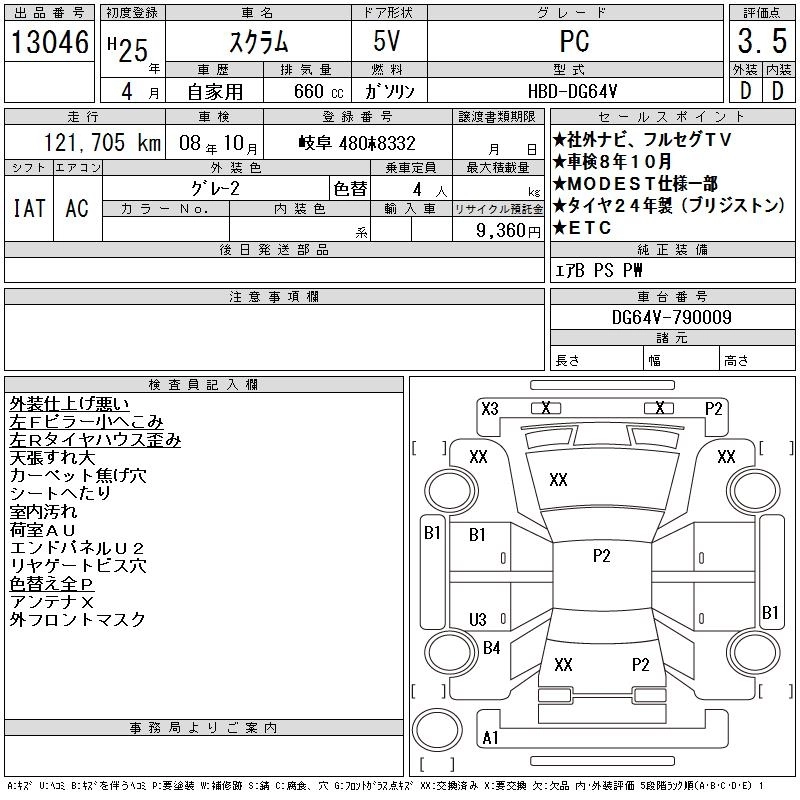Select the exterior color value グレー2

click(215, 188)
